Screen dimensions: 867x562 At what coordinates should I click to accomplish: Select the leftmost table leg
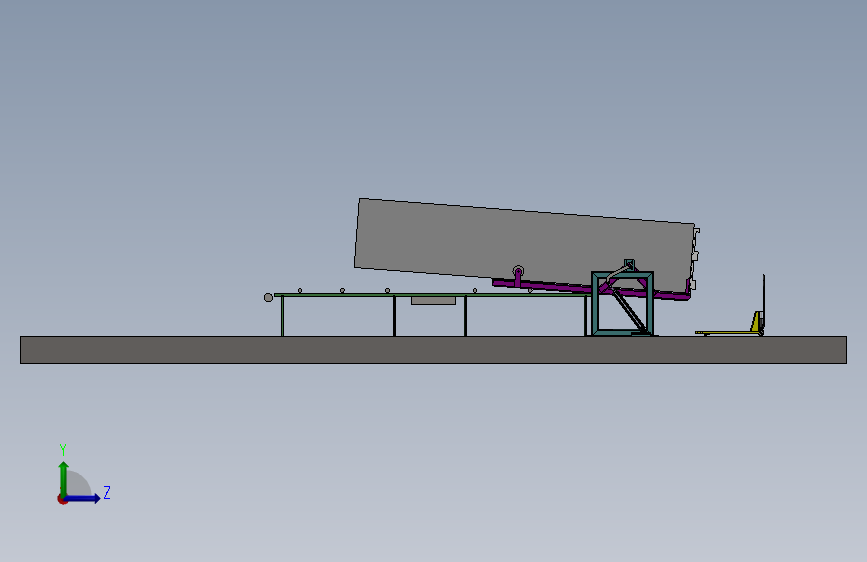(283, 316)
